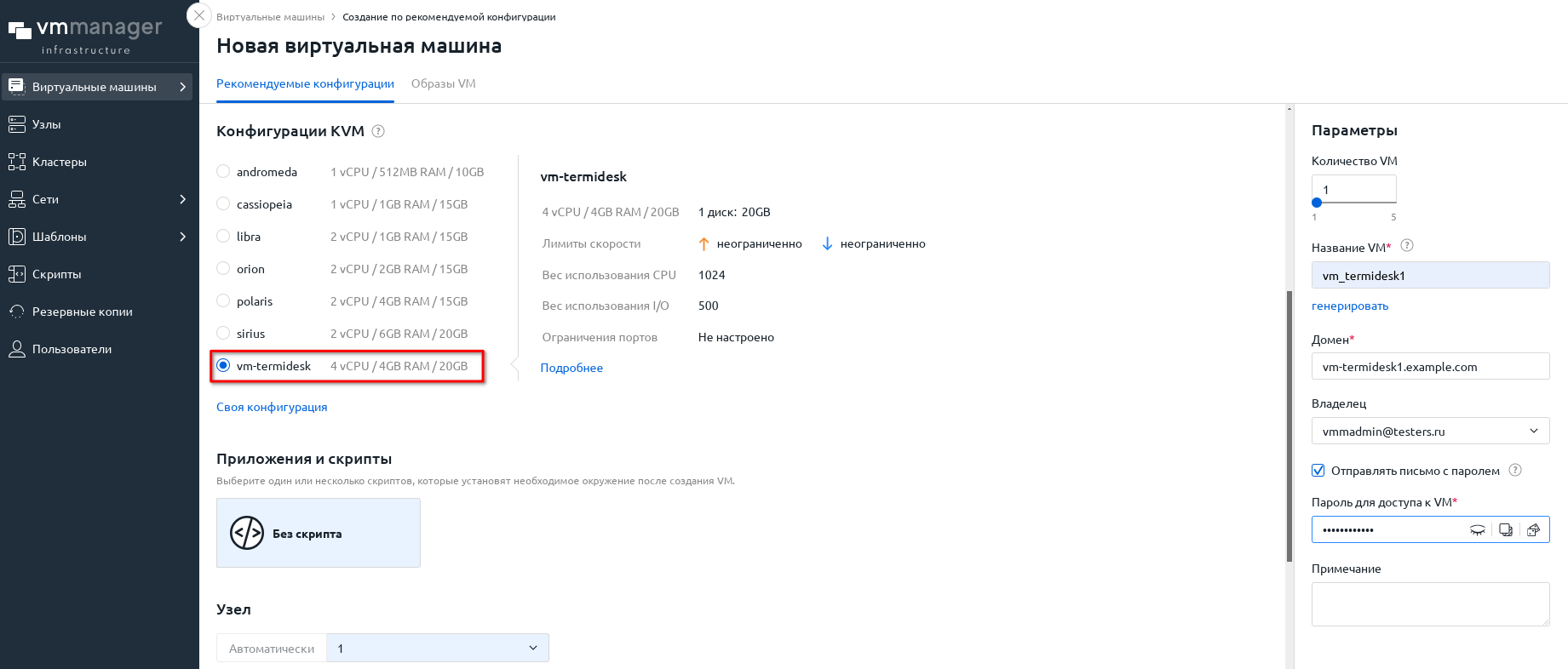The width and height of the screenshot is (1568, 669).
Task: Click the Количество VM slider handle
Action: 1317,203
